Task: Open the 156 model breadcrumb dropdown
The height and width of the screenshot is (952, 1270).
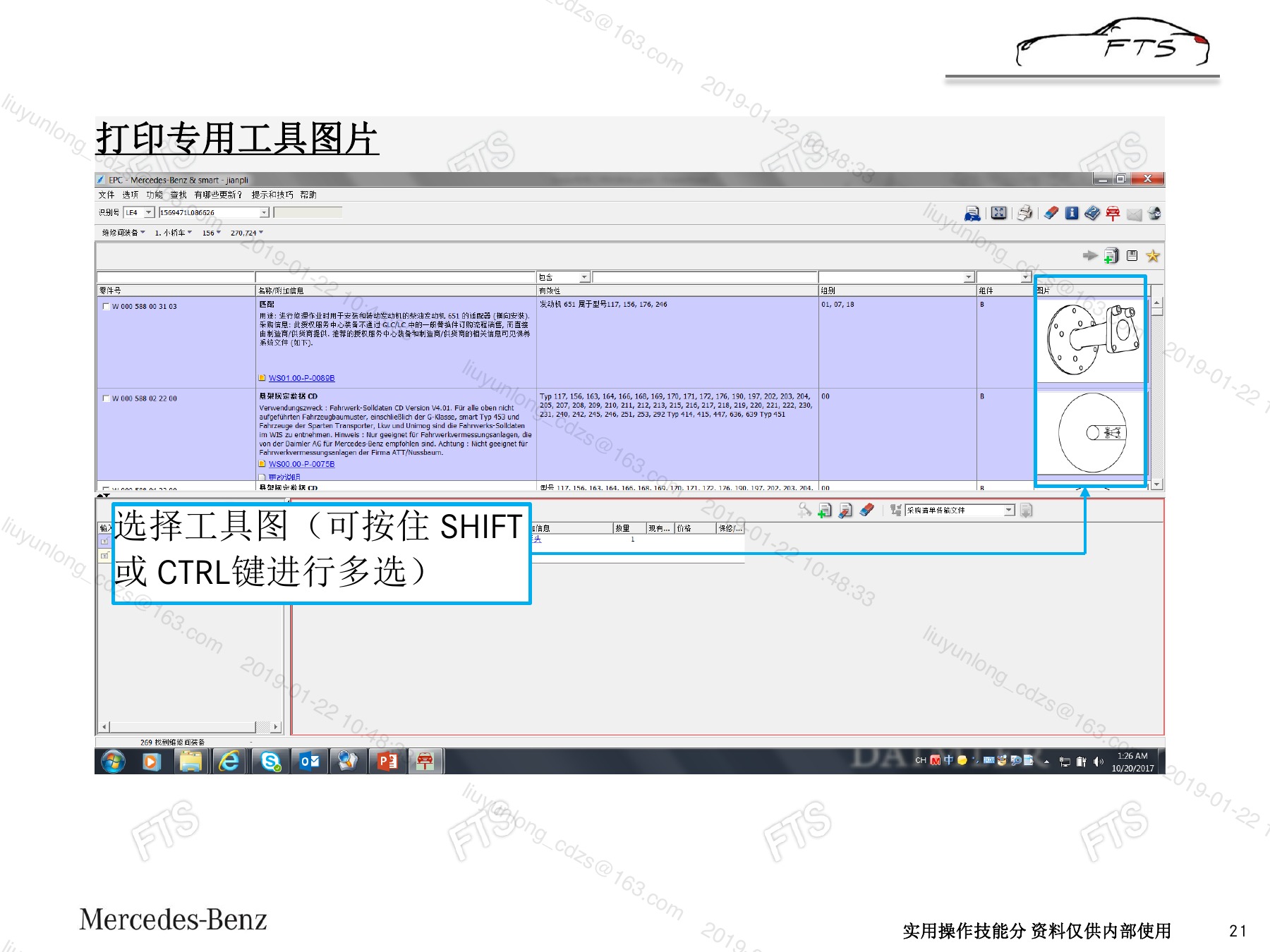Action: pyautogui.click(x=212, y=233)
